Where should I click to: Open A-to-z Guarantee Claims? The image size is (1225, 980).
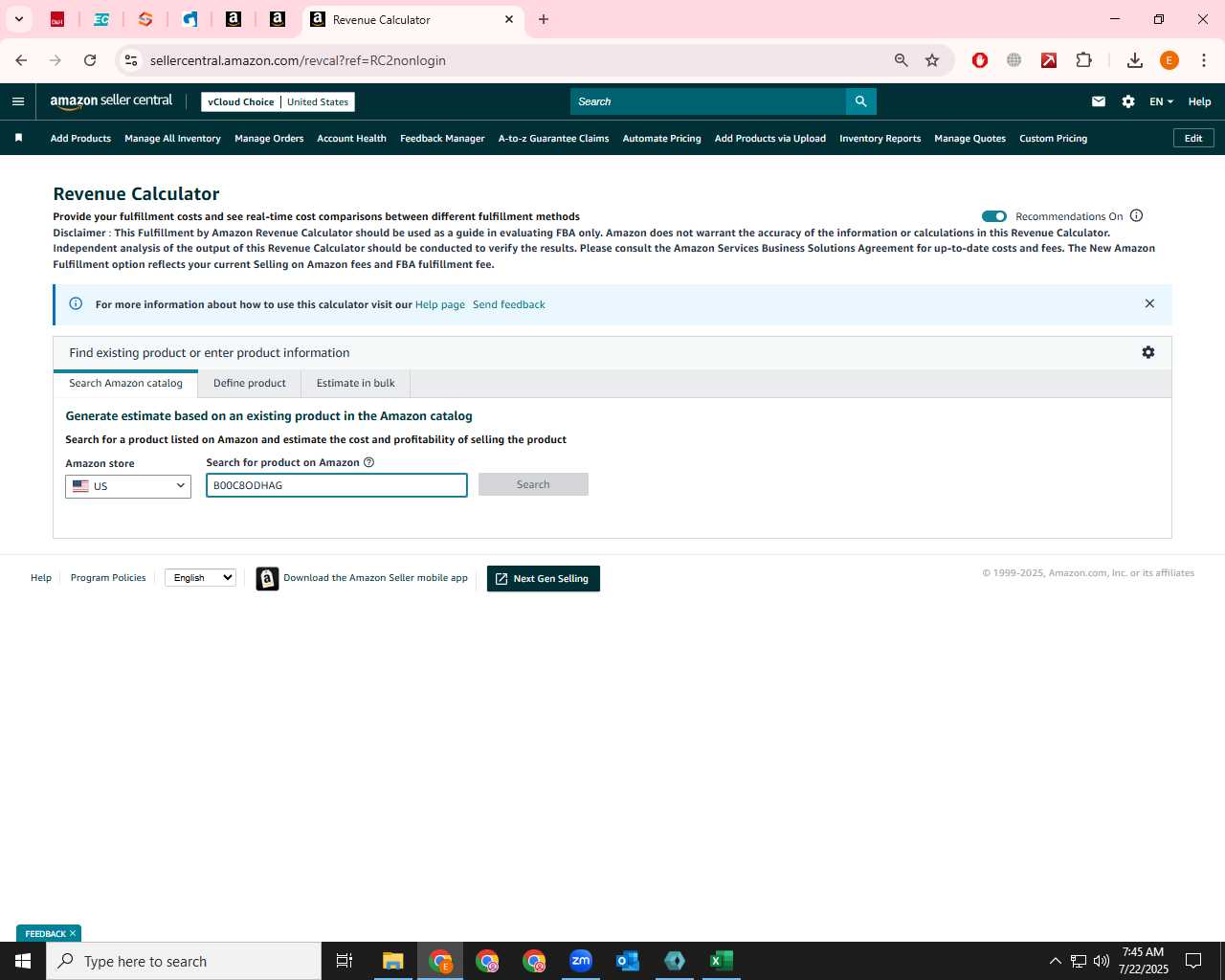tap(553, 138)
